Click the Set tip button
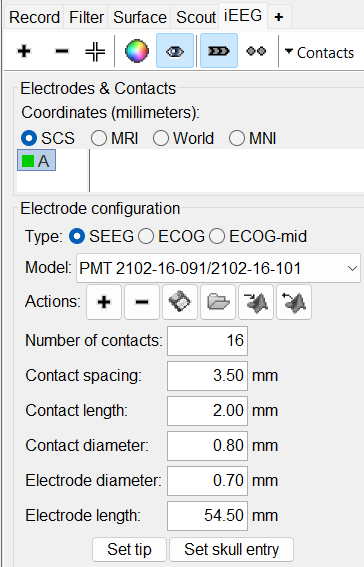The width and height of the screenshot is (364, 567). point(129,549)
